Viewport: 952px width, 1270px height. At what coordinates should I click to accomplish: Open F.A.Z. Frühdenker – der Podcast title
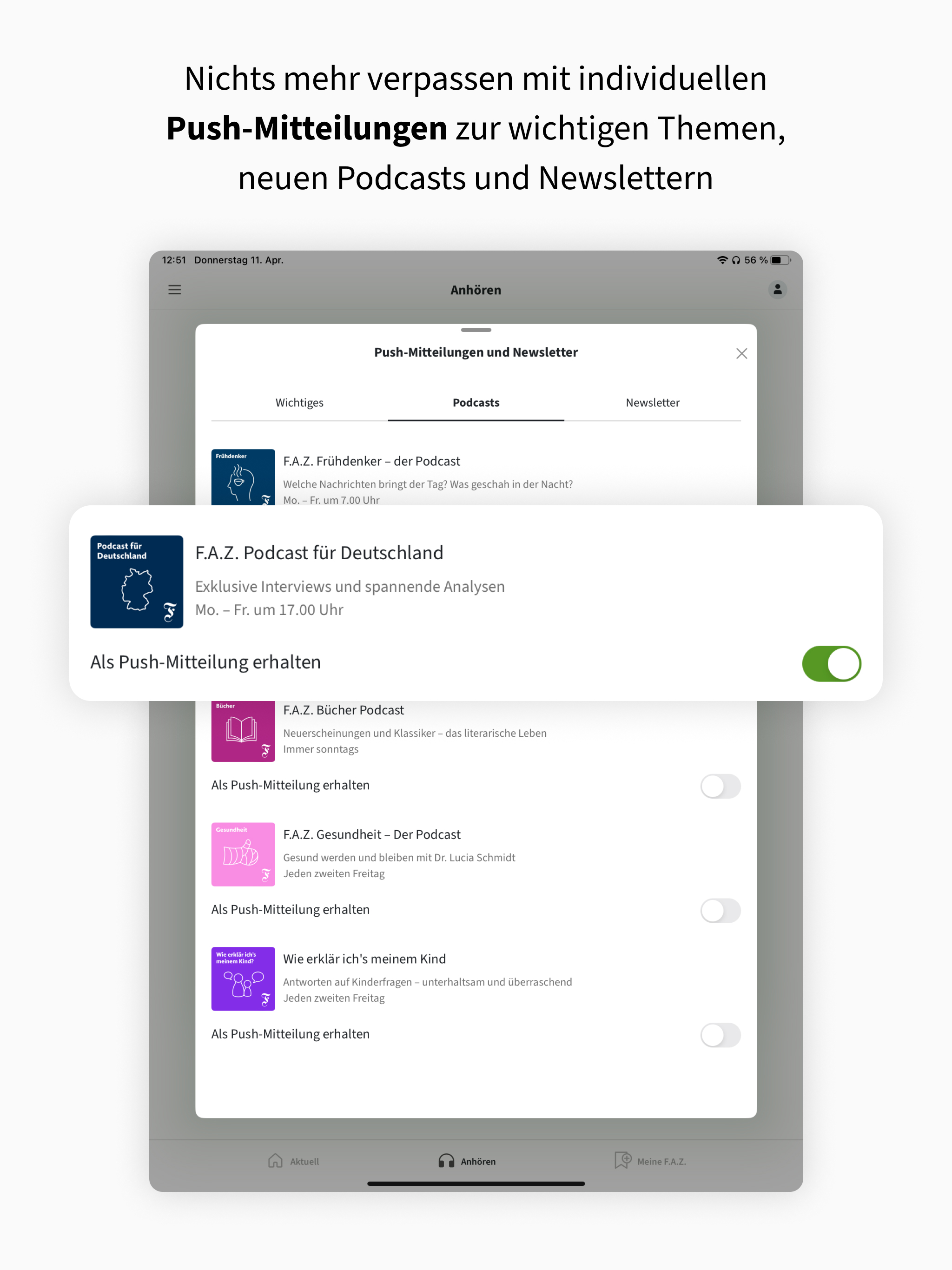pyautogui.click(x=371, y=462)
